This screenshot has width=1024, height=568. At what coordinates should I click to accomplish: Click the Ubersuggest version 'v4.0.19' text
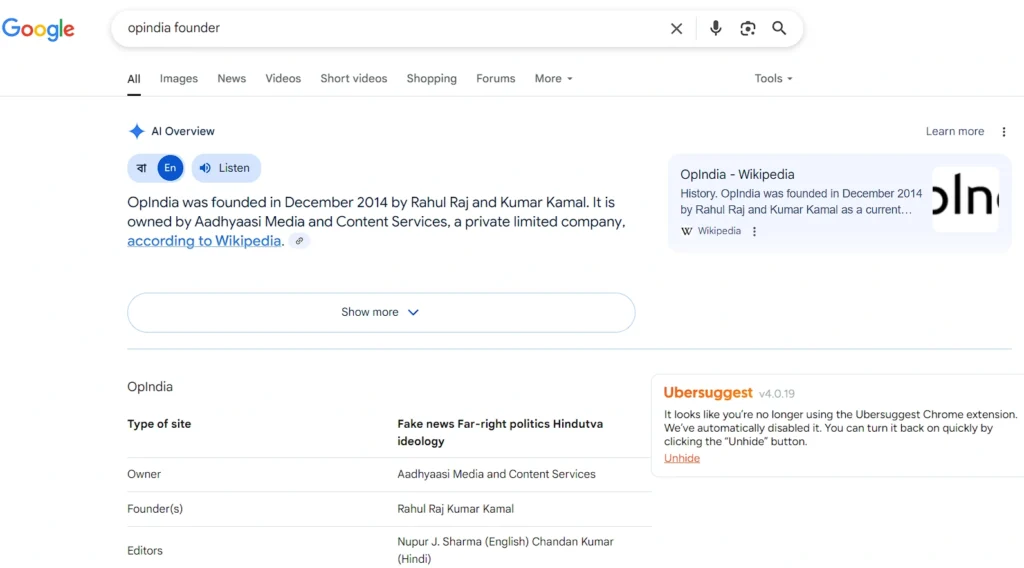(x=776, y=394)
